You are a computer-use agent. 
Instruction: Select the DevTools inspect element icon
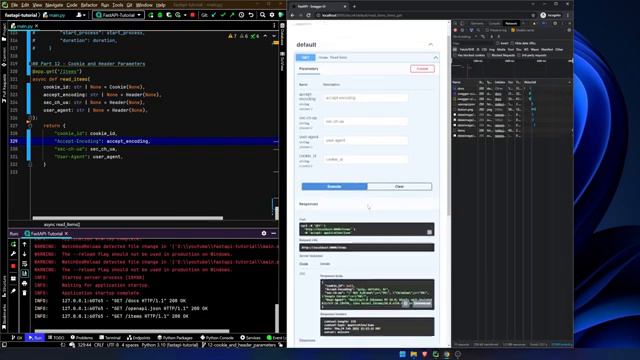click(x=456, y=23)
